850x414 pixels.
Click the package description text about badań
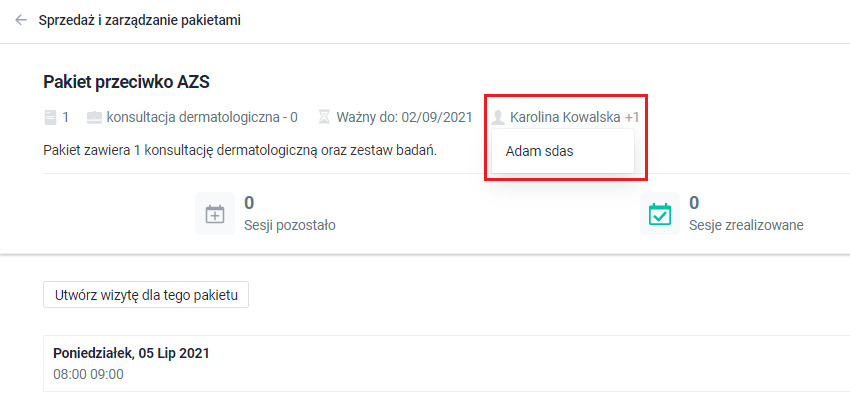(241, 150)
